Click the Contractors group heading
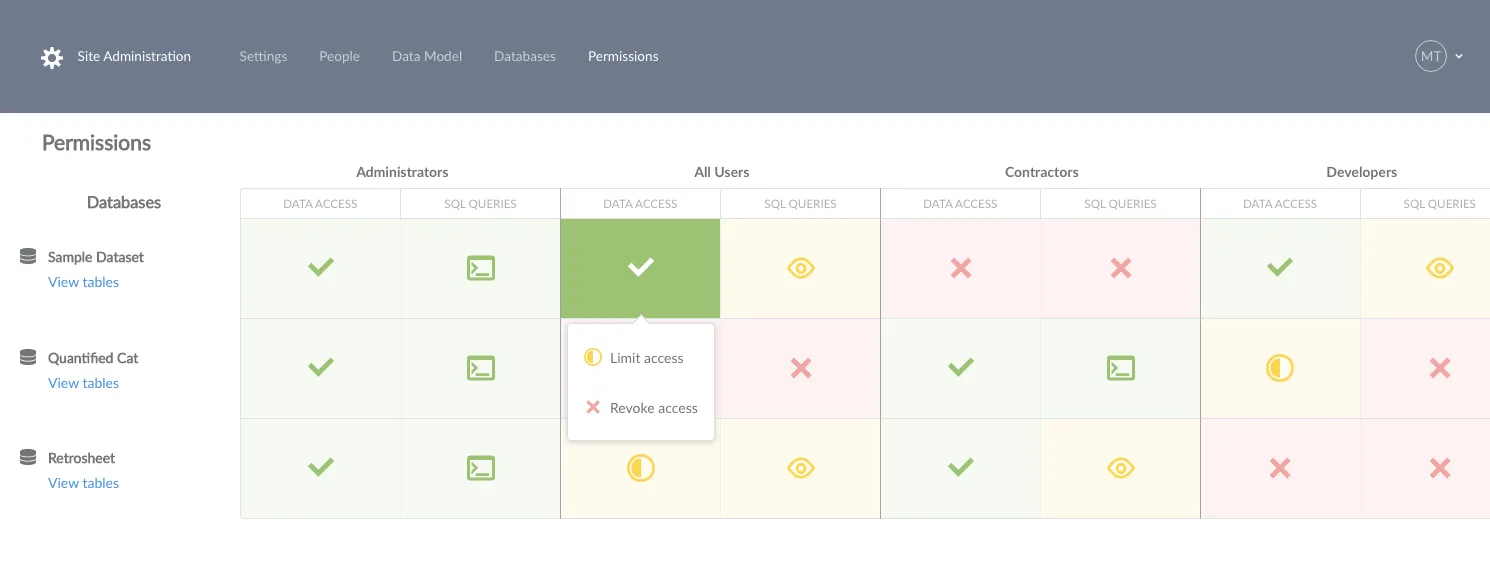The width and height of the screenshot is (1490, 565). [x=1042, y=172]
